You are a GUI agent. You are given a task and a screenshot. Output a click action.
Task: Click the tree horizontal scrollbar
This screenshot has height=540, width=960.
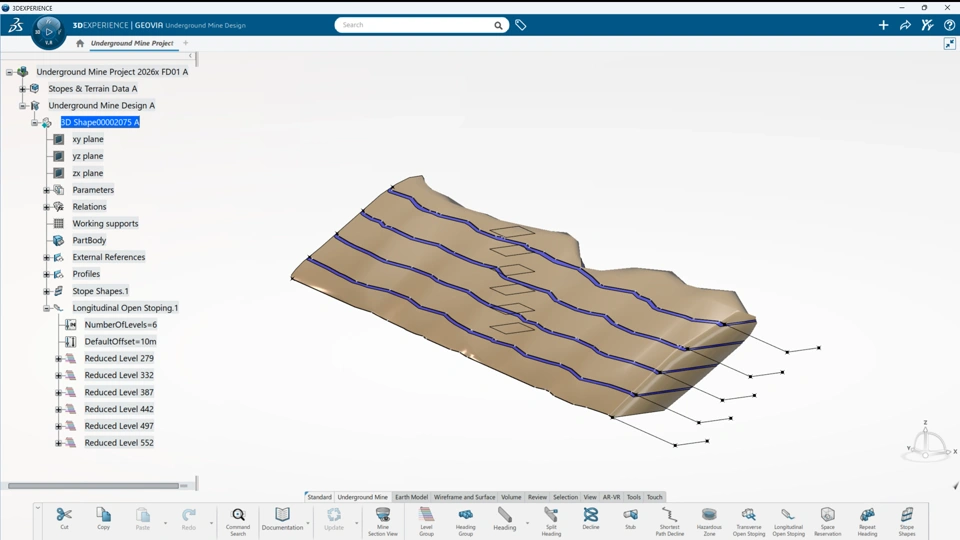[93, 486]
